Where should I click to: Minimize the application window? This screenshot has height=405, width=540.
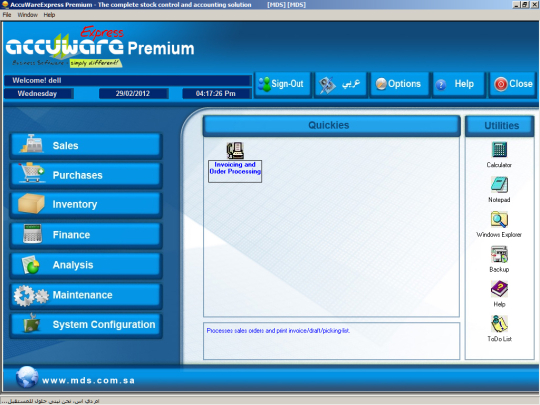[x=517, y=4]
